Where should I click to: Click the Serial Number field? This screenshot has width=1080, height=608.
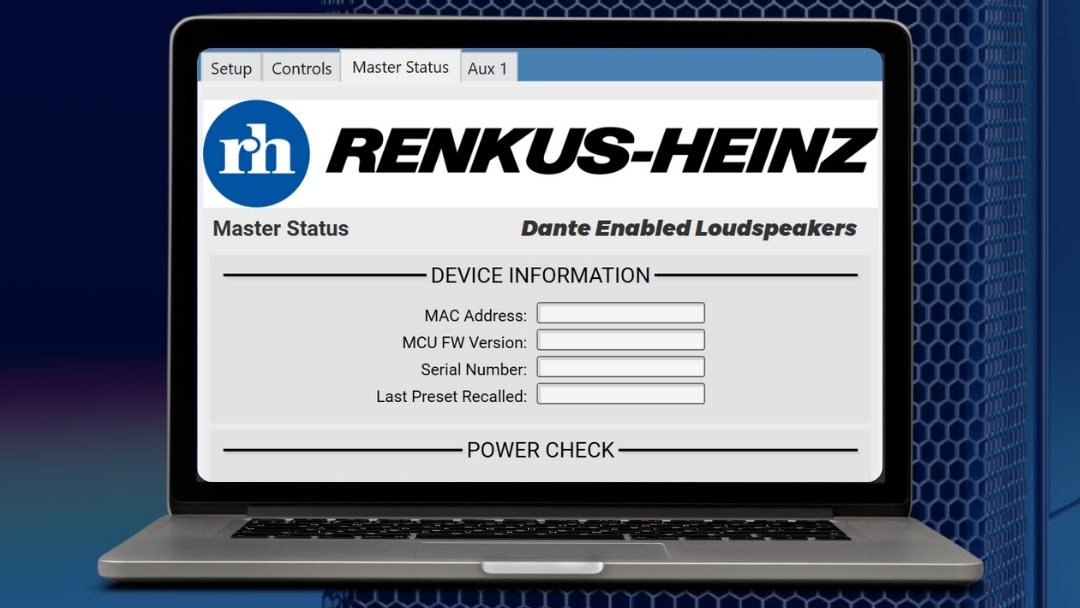pyautogui.click(x=621, y=366)
